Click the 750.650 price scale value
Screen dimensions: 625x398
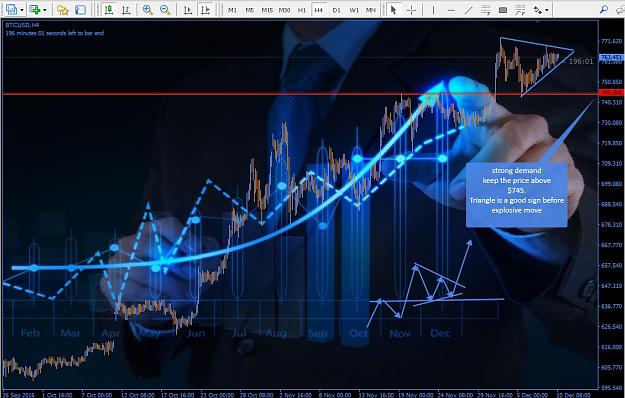click(612, 82)
